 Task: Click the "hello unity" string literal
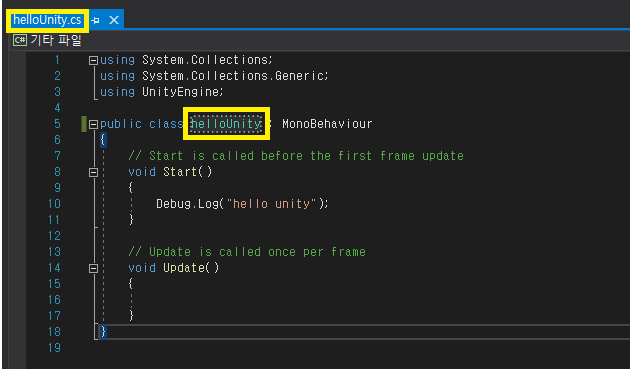point(273,204)
